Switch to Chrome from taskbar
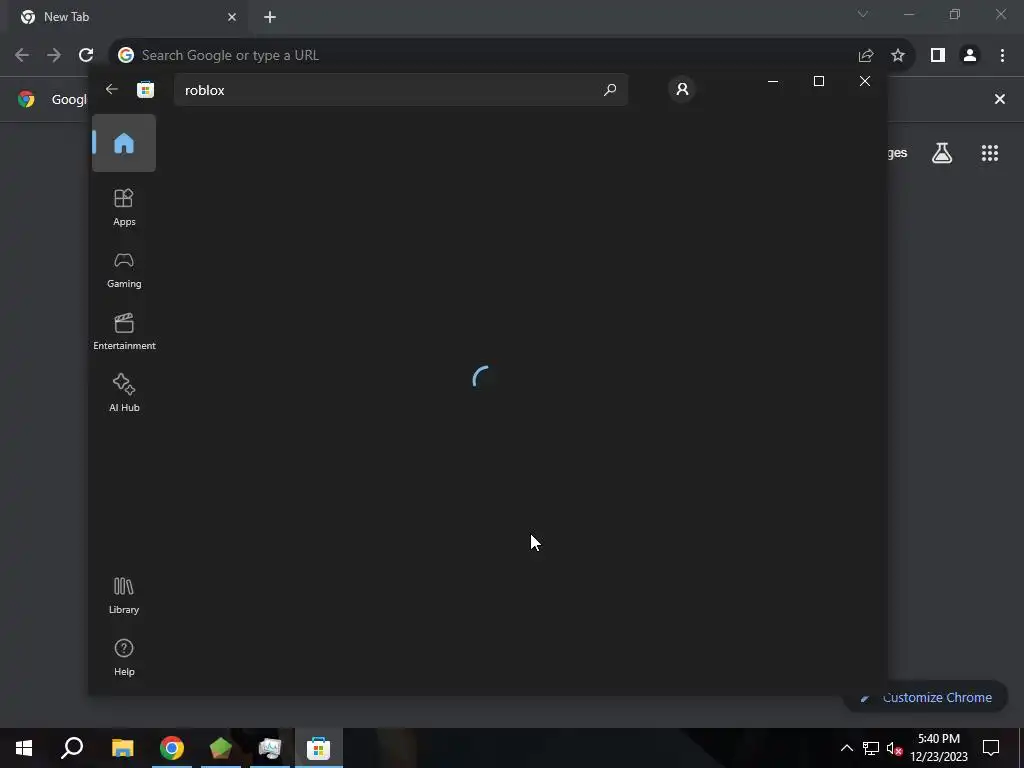 (x=172, y=748)
